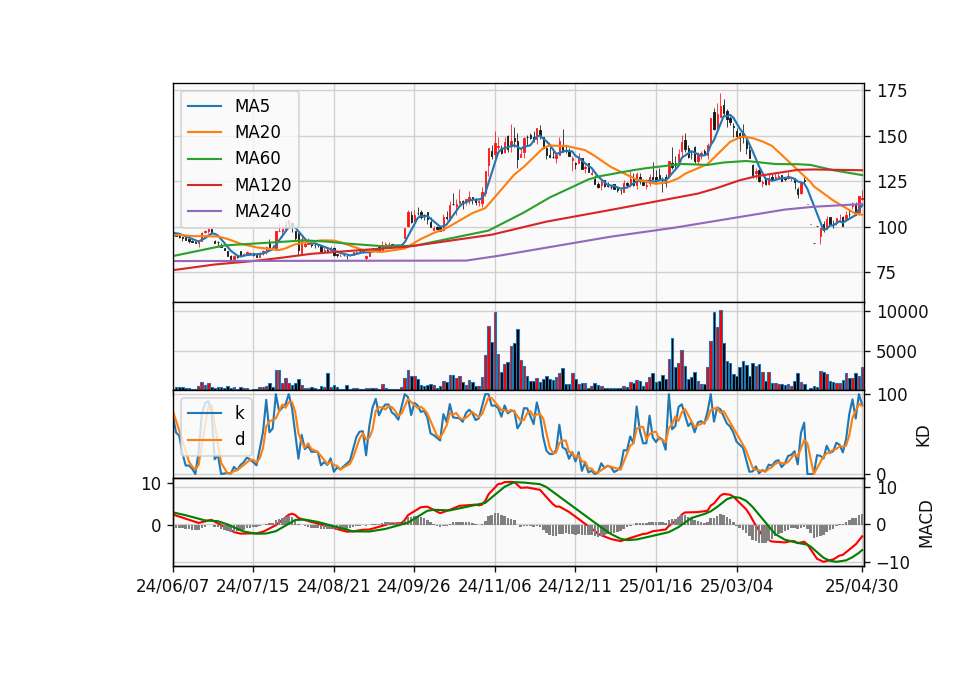This screenshot has width=960, height=690.
Task: Click the 10 label on MACD left axis
Action: [151, 484]
